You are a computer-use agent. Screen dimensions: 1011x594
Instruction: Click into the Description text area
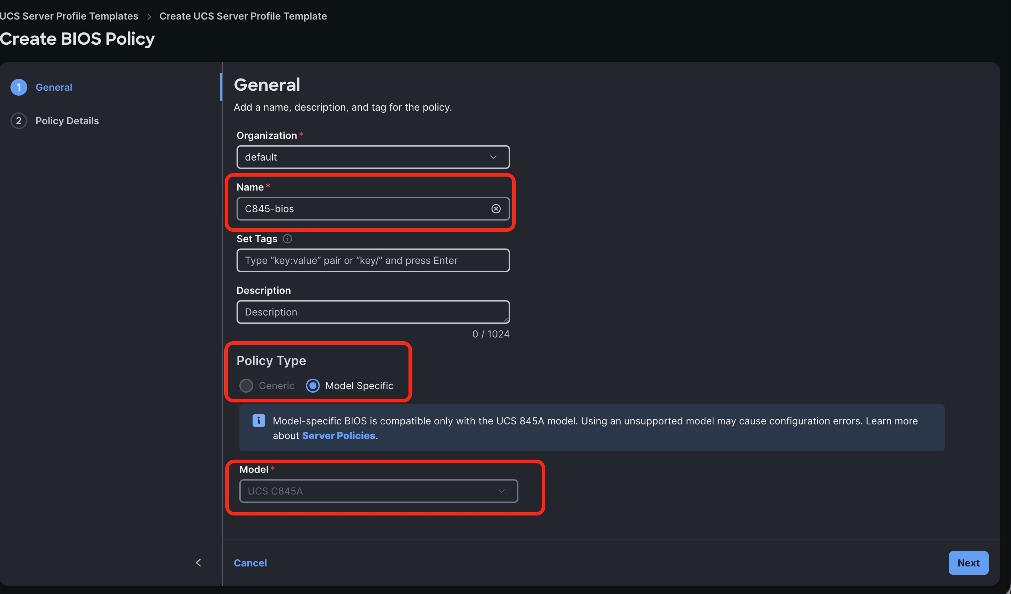(x=373, y=312)
